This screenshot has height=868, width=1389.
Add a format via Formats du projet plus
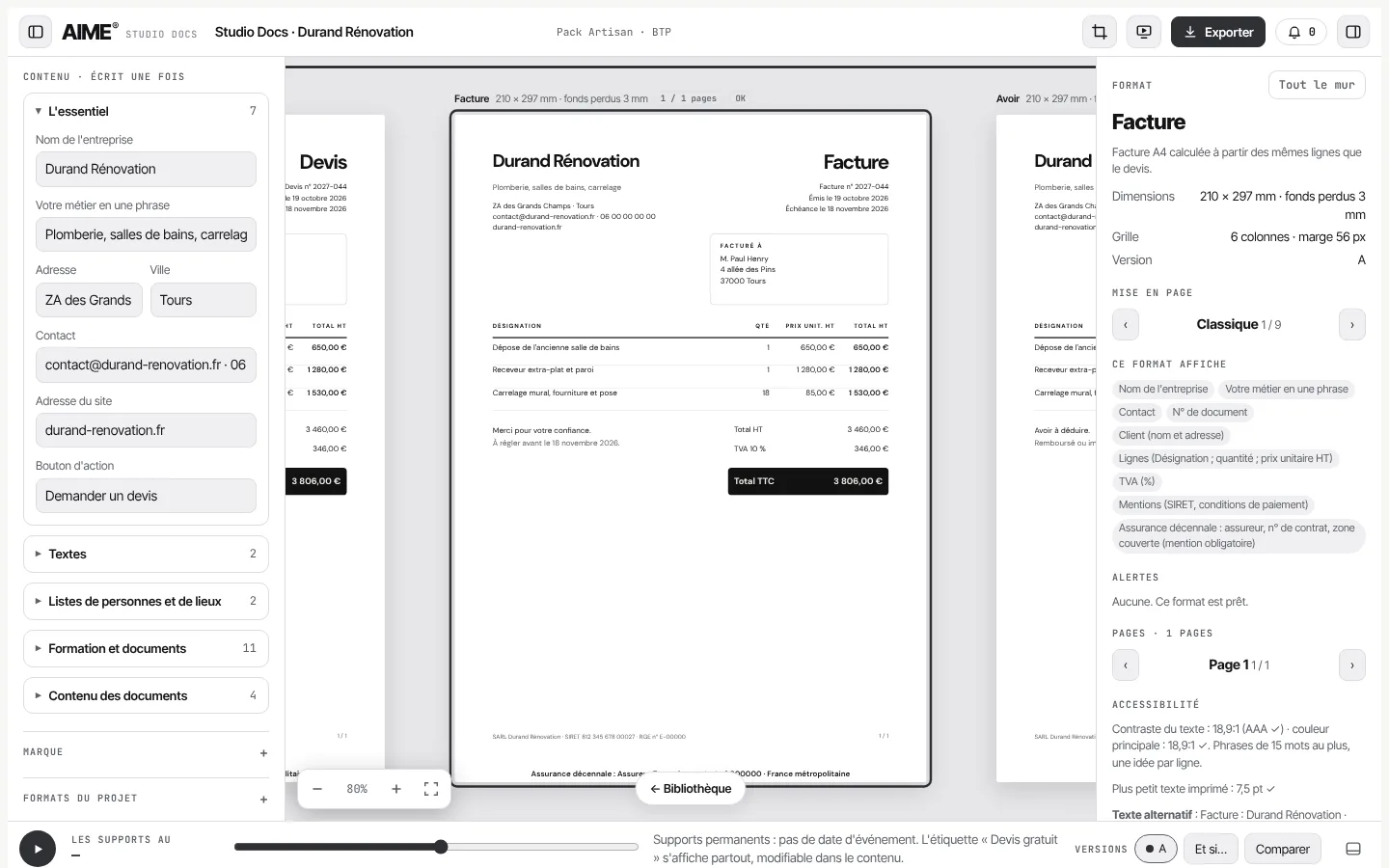pos(263,800)
